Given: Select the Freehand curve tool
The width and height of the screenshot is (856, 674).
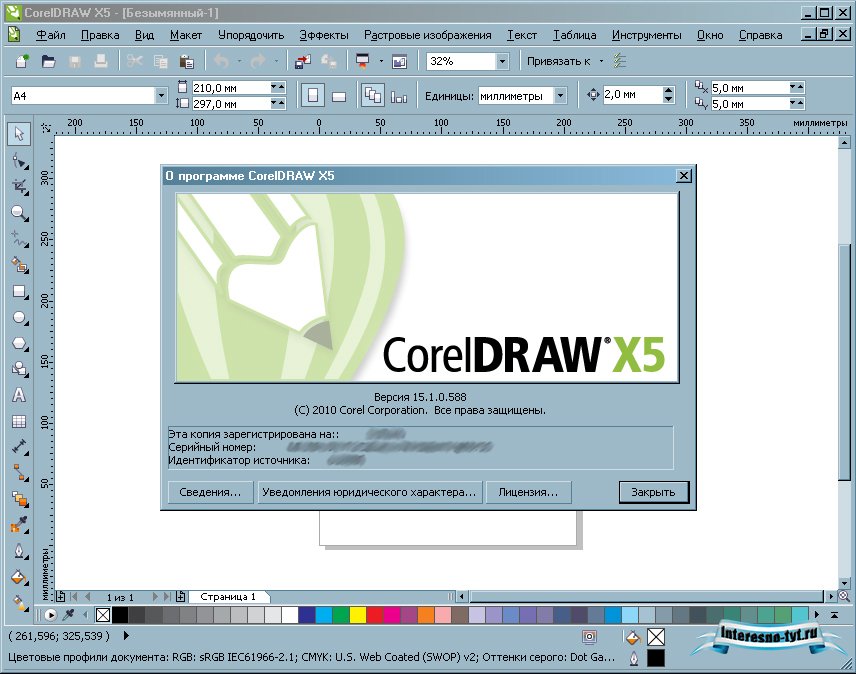Looking at the screenshot, I should (20, 239).
